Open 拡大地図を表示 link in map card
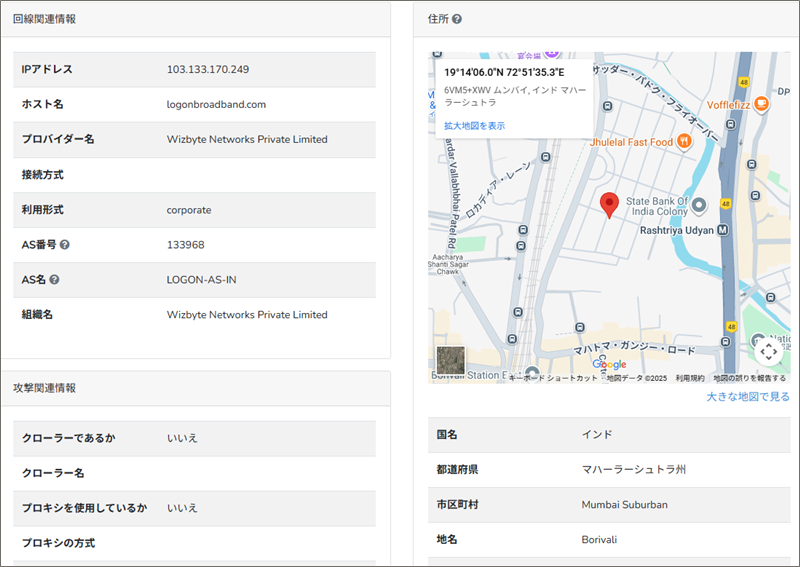The image size is (800, 567). point(474,126)
